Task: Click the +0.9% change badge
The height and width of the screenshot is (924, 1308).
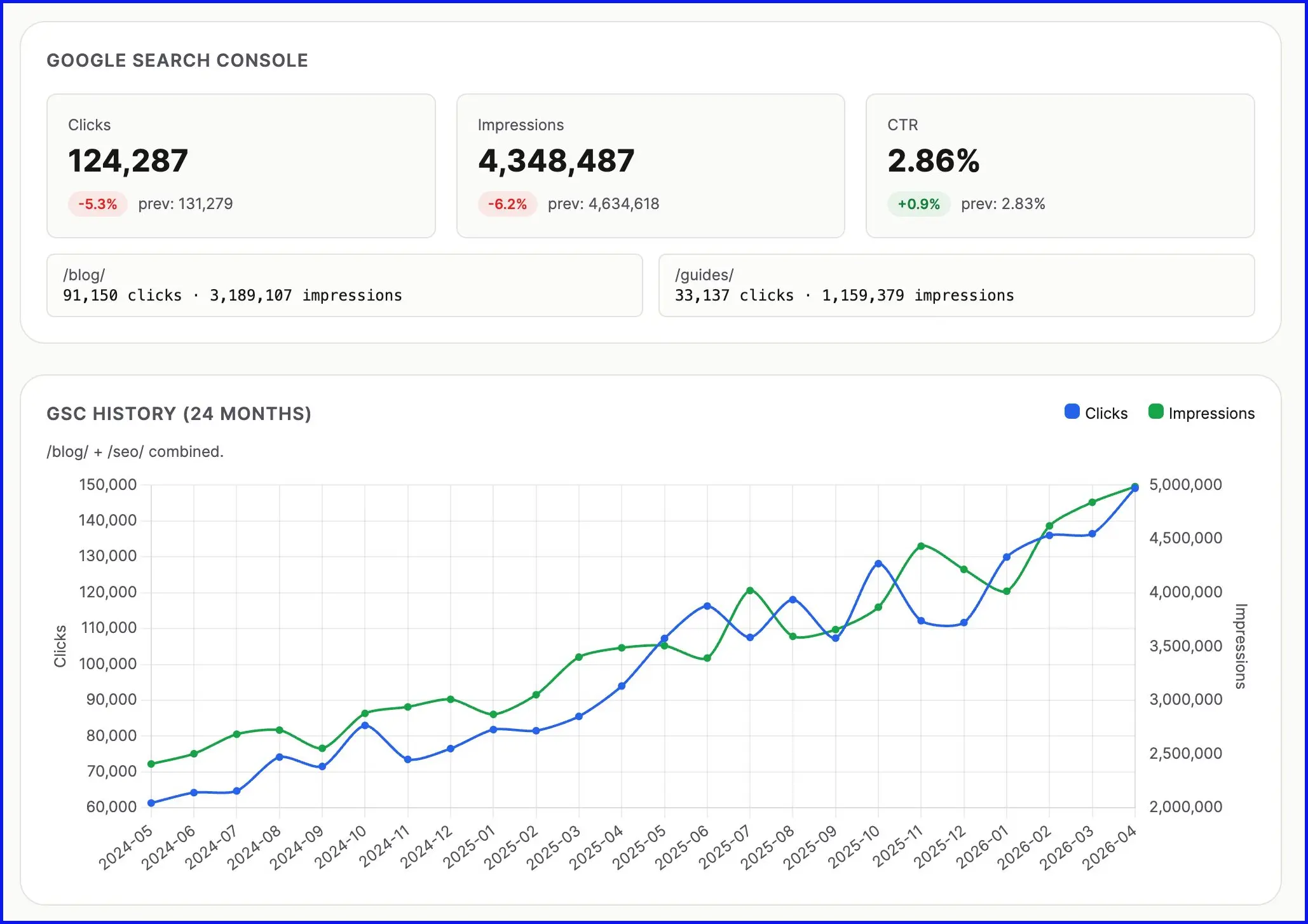Action: [918, 204]
